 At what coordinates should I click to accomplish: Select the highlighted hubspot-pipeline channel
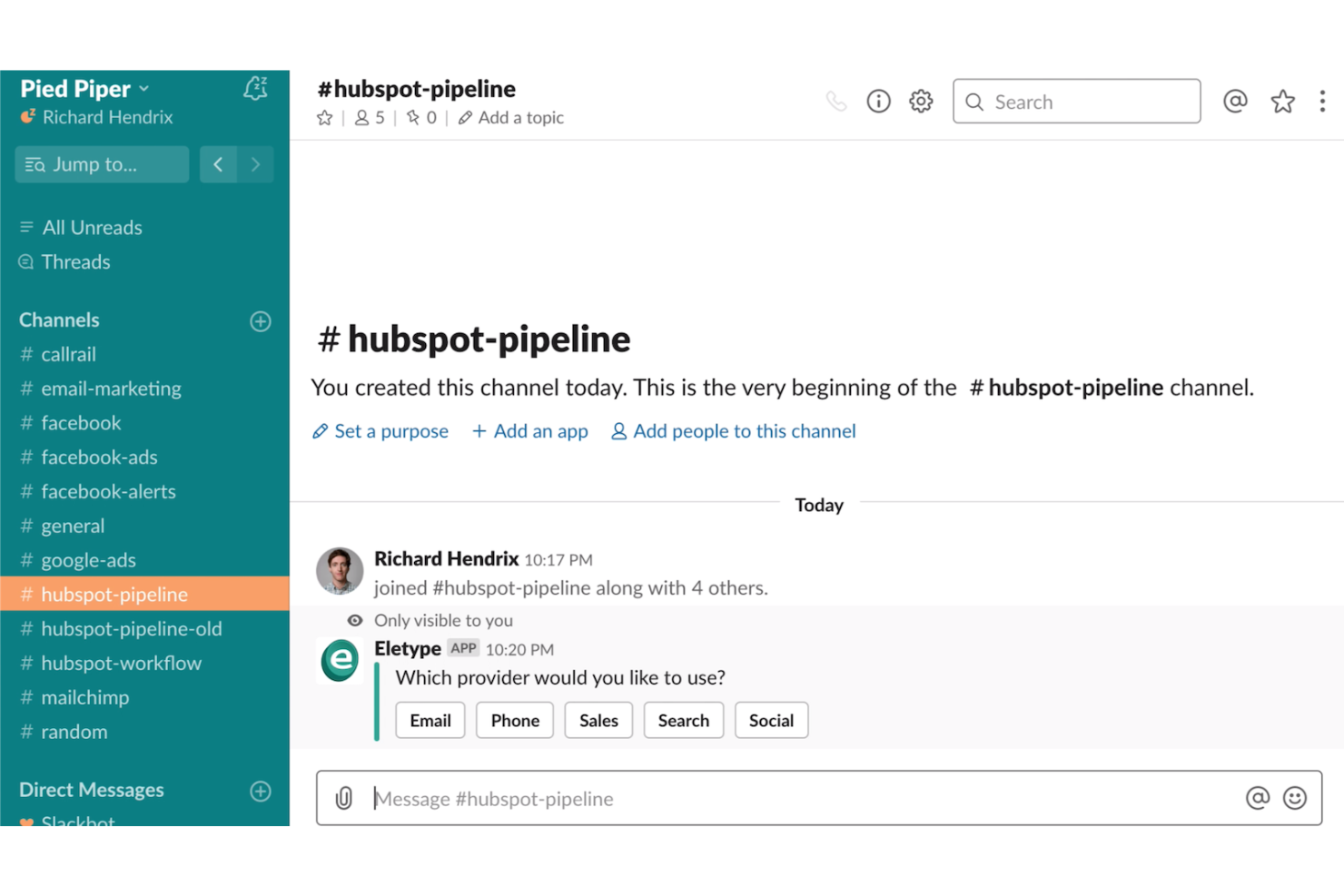point(144,595)
